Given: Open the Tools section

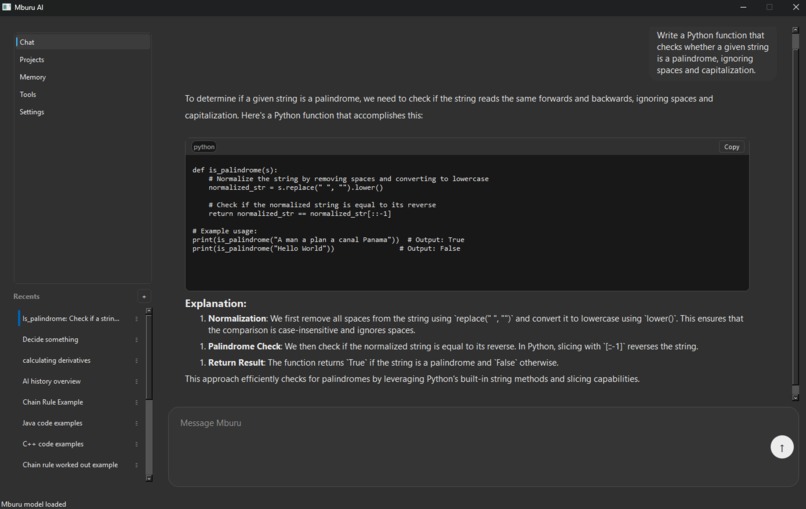Looking at the screenshot, I should [x=82, y=95].
